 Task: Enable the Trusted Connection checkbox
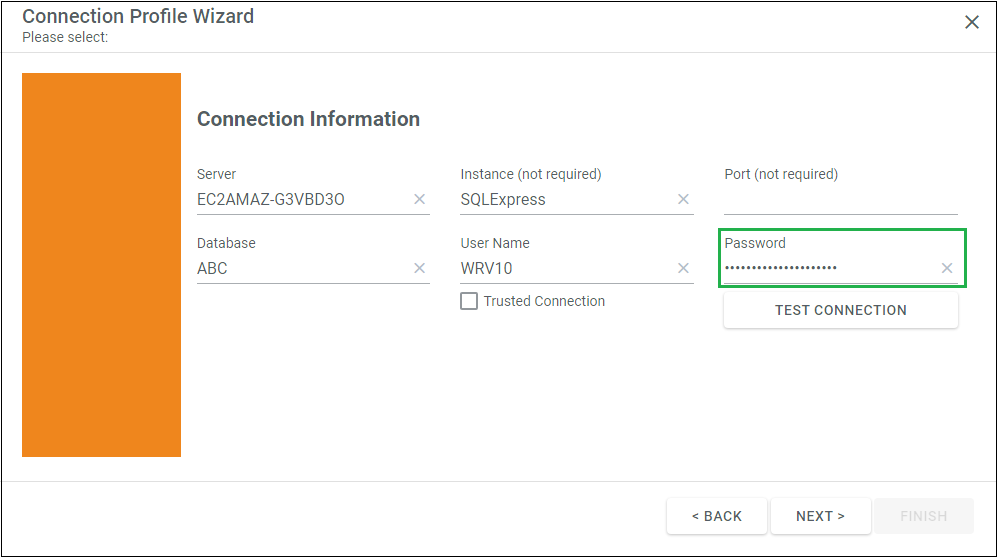tap(469, 301)
